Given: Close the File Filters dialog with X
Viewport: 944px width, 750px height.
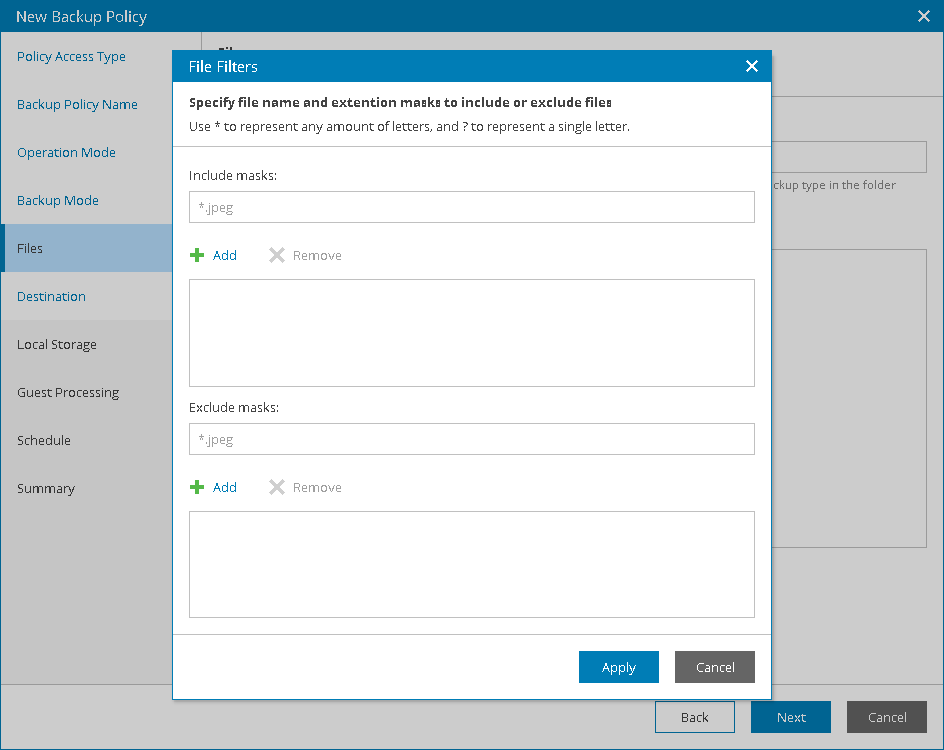Looking at the screenshot, I should click(751, 66).
